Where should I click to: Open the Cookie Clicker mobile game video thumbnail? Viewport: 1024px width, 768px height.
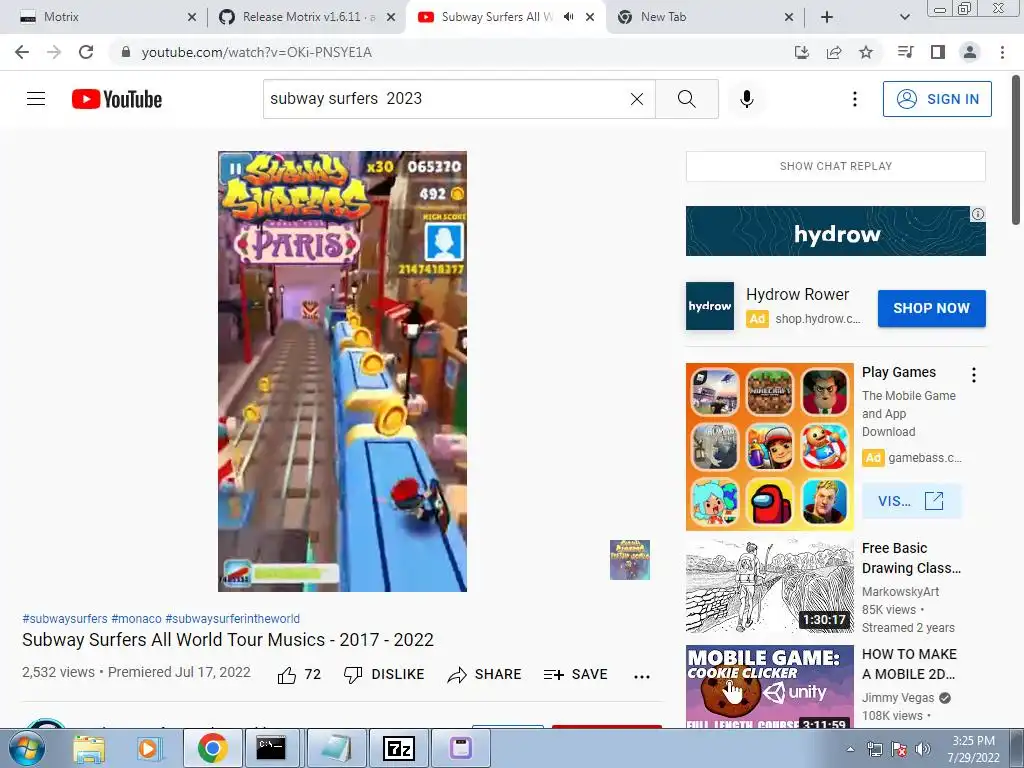[x=769, y=686]
